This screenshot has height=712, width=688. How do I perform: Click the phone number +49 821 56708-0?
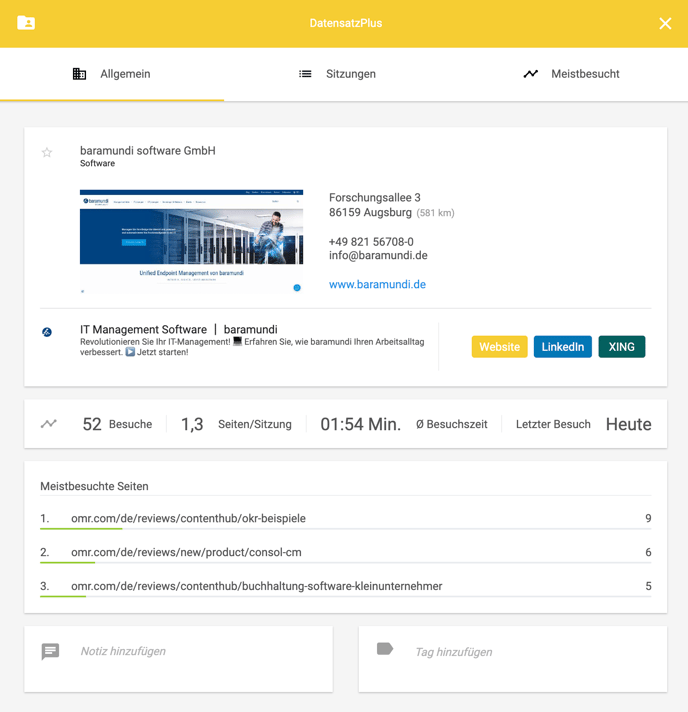pyautogui.click(x=371, y=242)
